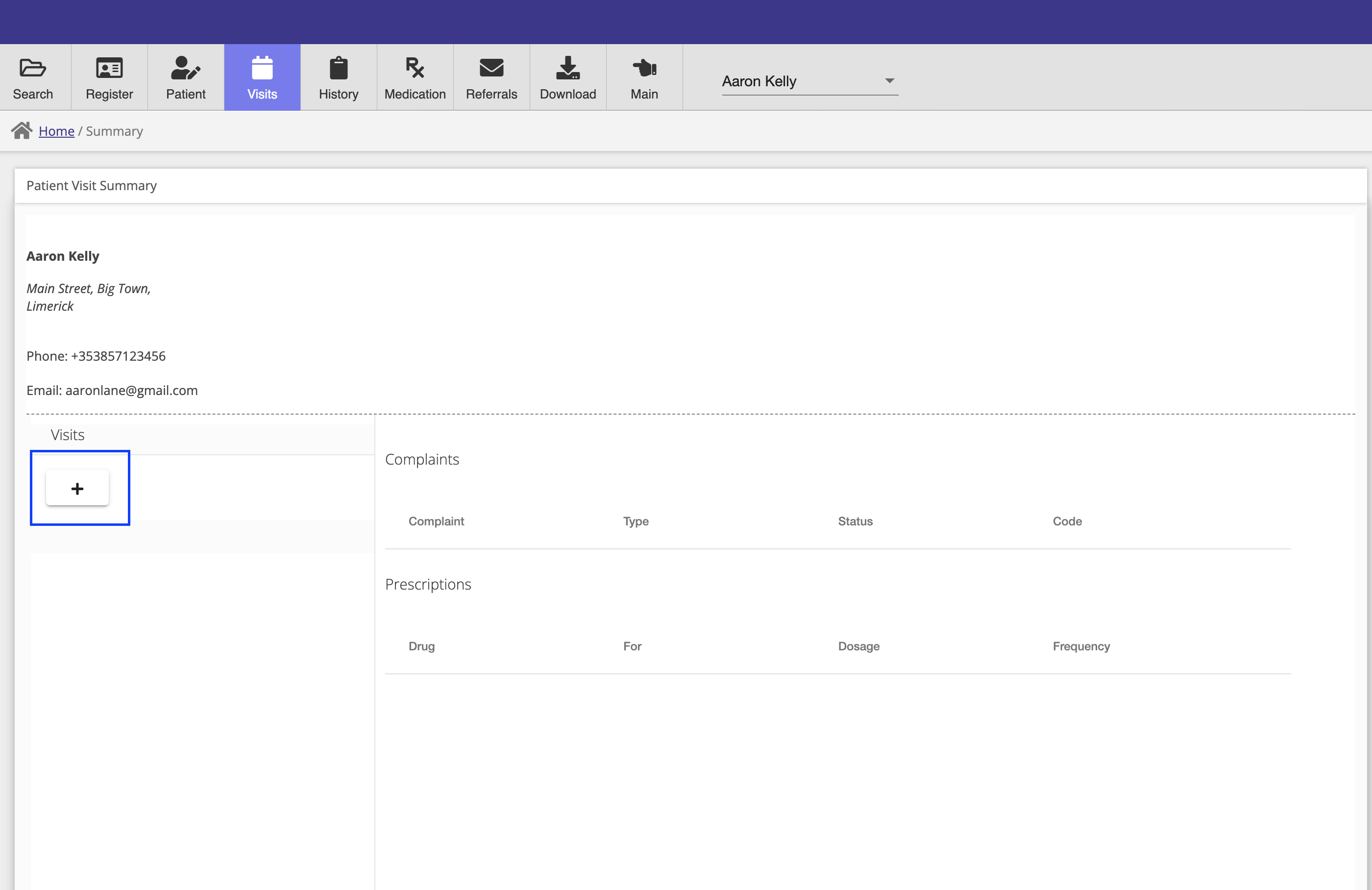Screen dimensions: 1372x890
Task: Open the Search folder icon
Action: point(33,68)
